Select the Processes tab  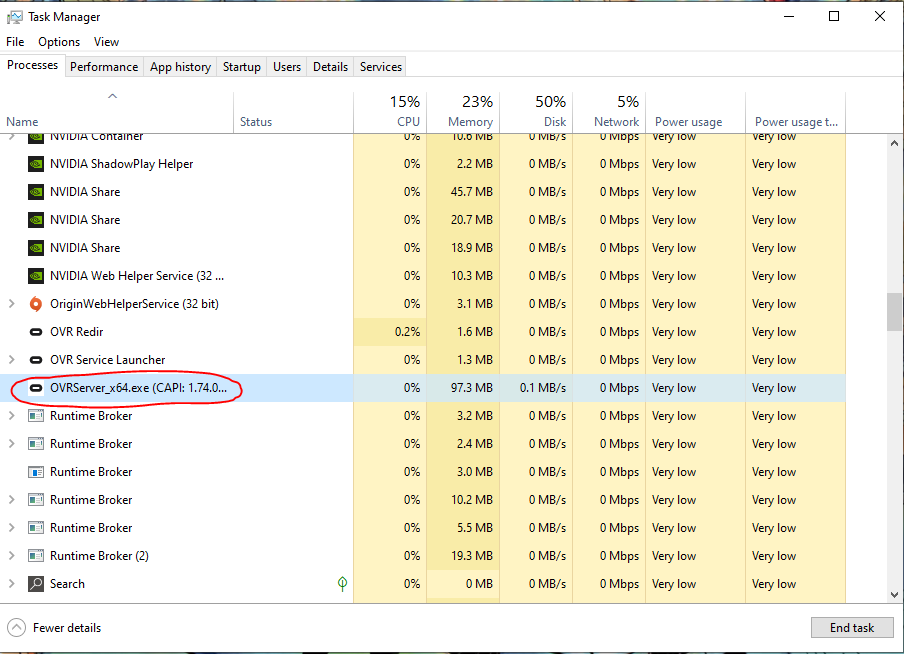[x=32, y=65]
